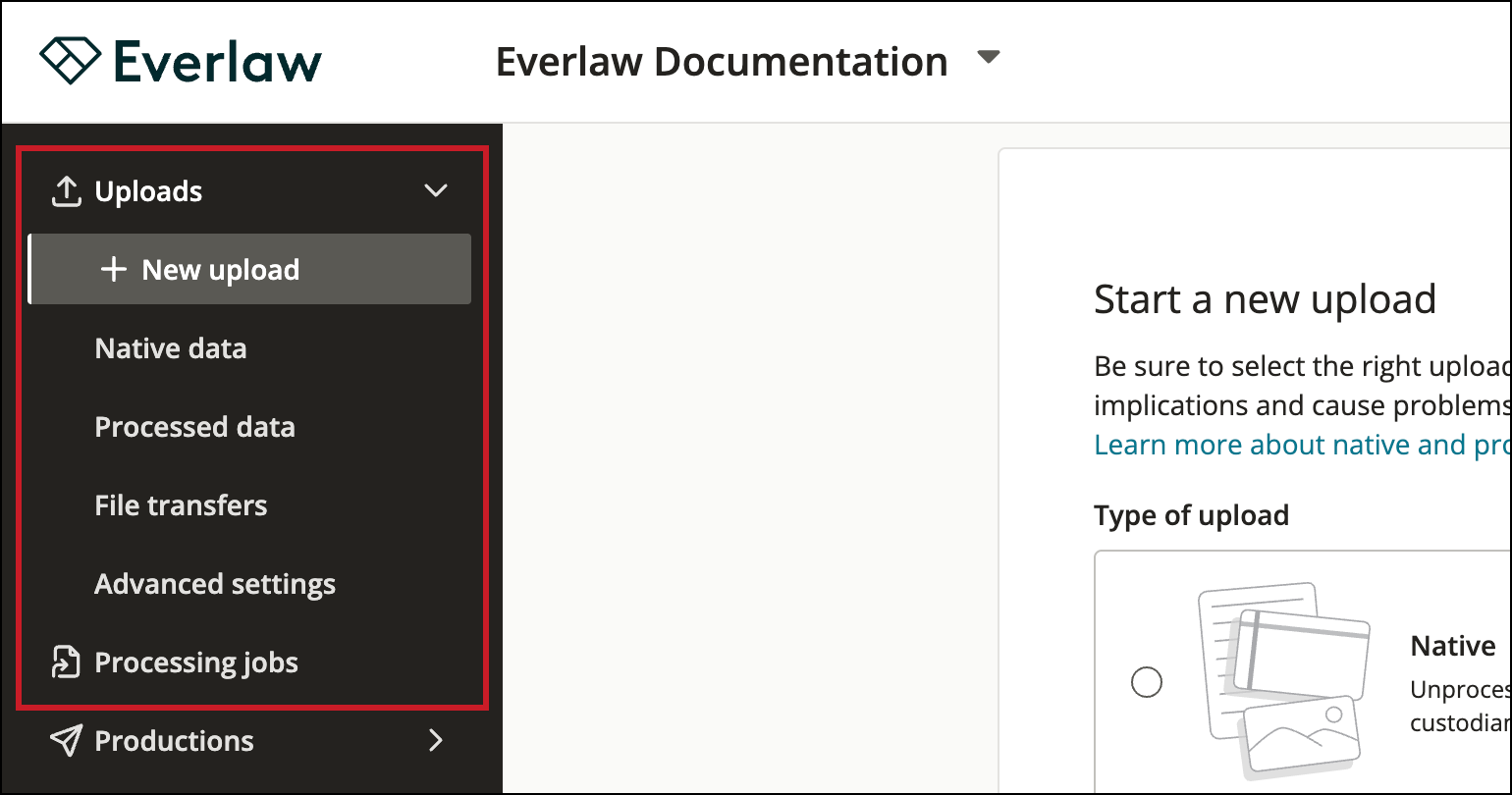Click the Productions label in the sidebar
The image size is (1512, 795).
[175, 741]
